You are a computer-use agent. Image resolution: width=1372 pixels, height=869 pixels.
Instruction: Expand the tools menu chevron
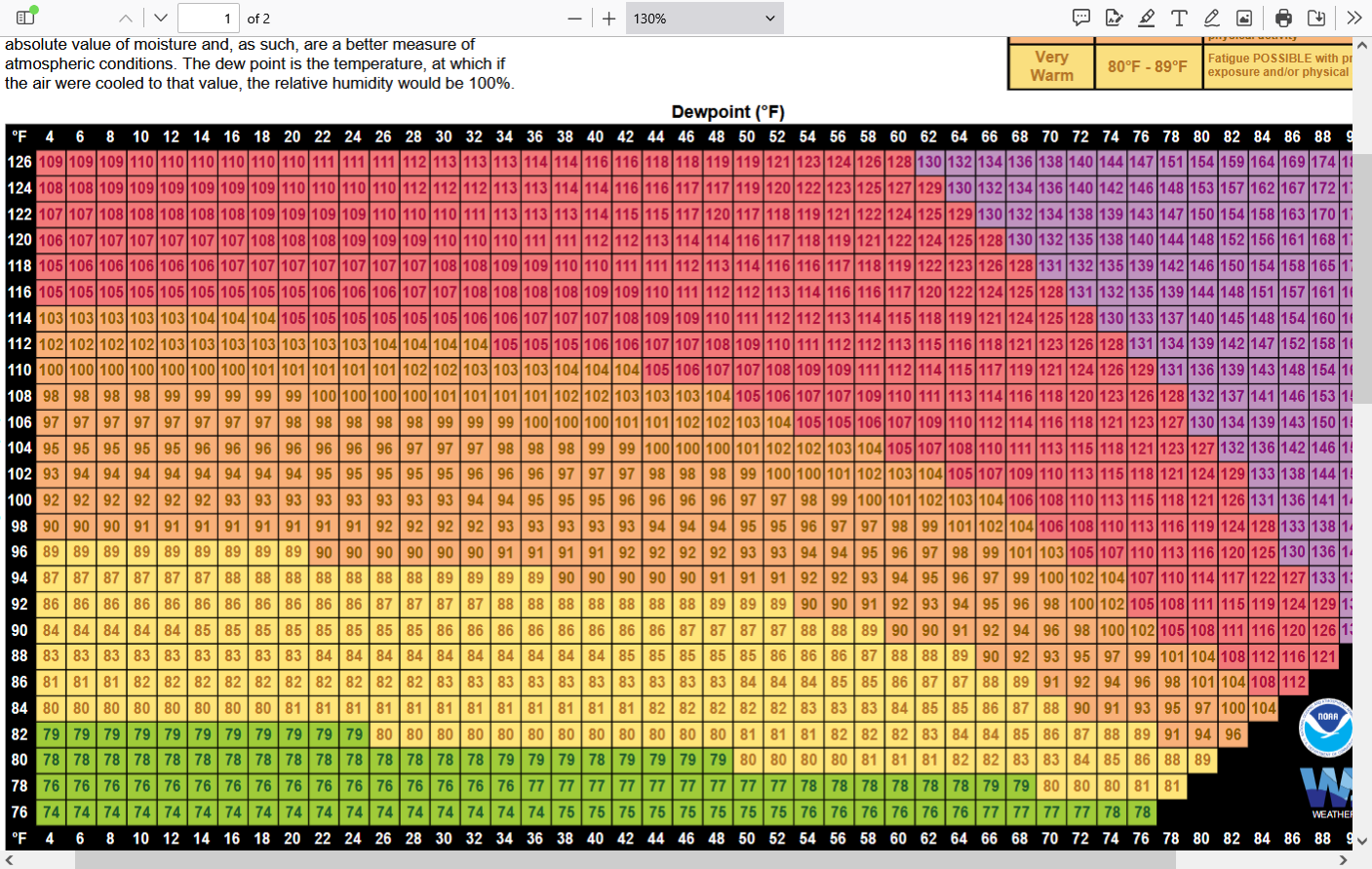coord(1354,18)
